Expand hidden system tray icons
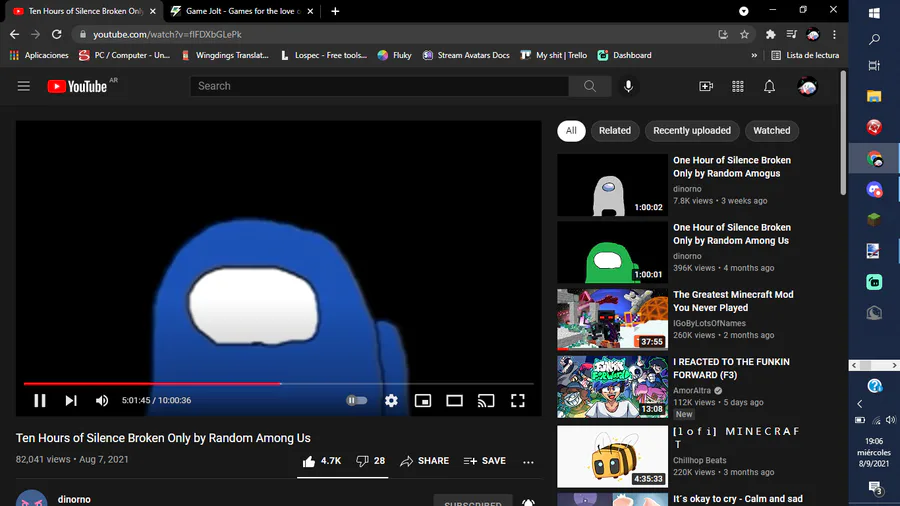The width and height of the screenshot is (900, 506). coord(860,403)
